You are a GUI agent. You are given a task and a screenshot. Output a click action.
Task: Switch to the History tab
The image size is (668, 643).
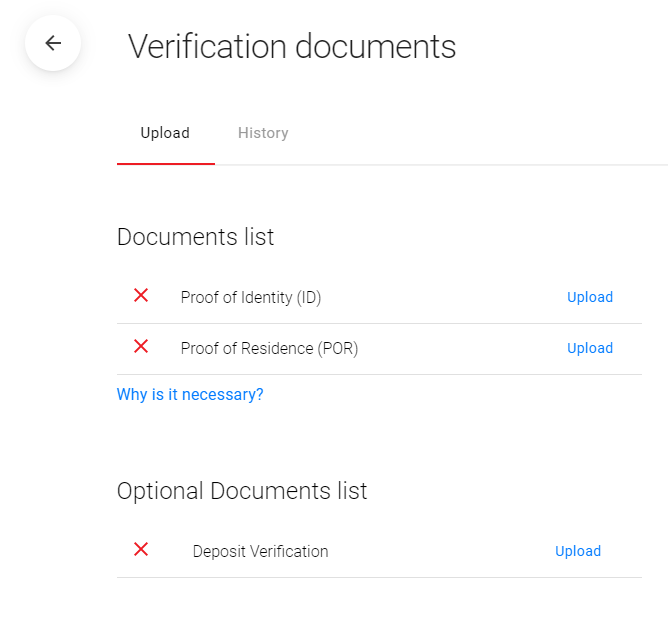point(263,133)
